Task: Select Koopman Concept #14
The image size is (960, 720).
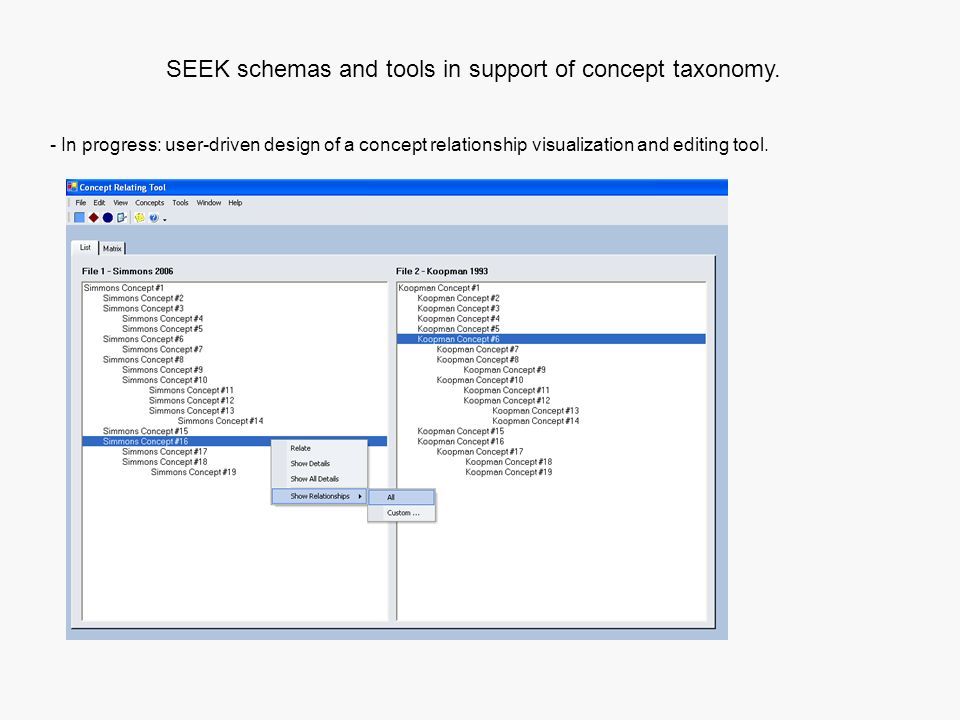Action: 536,421
